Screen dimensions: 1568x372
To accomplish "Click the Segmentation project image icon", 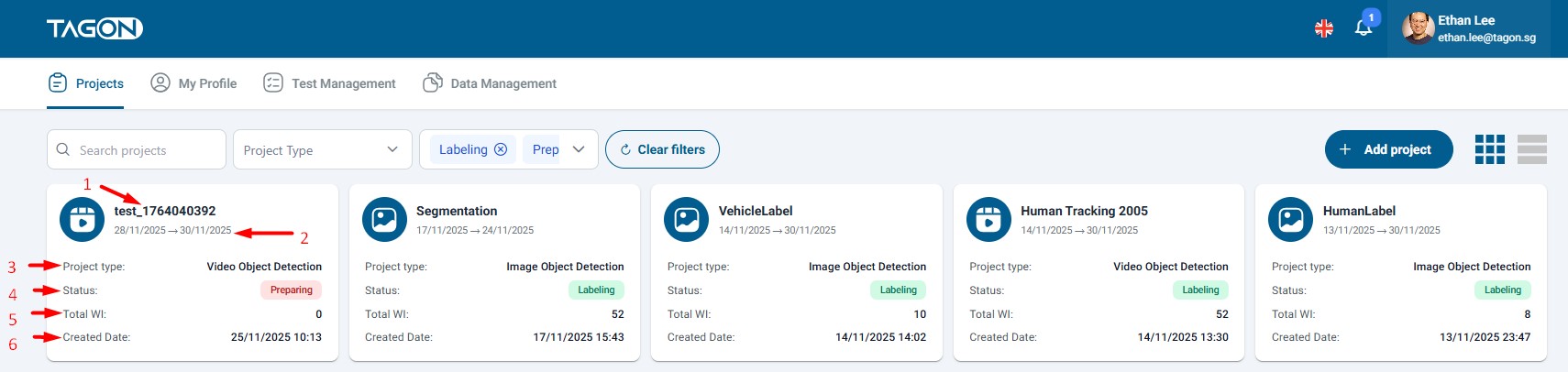I will (384, 220).
